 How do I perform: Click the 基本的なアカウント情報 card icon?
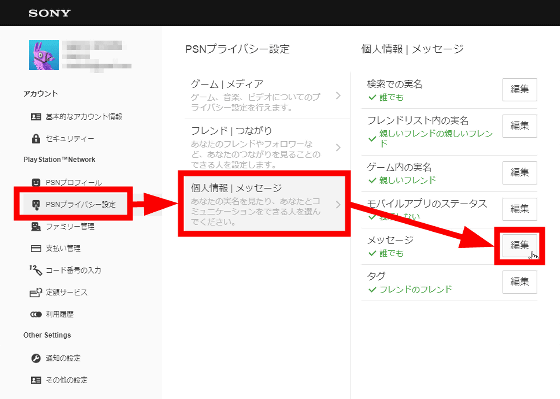(x=36, y=117)
